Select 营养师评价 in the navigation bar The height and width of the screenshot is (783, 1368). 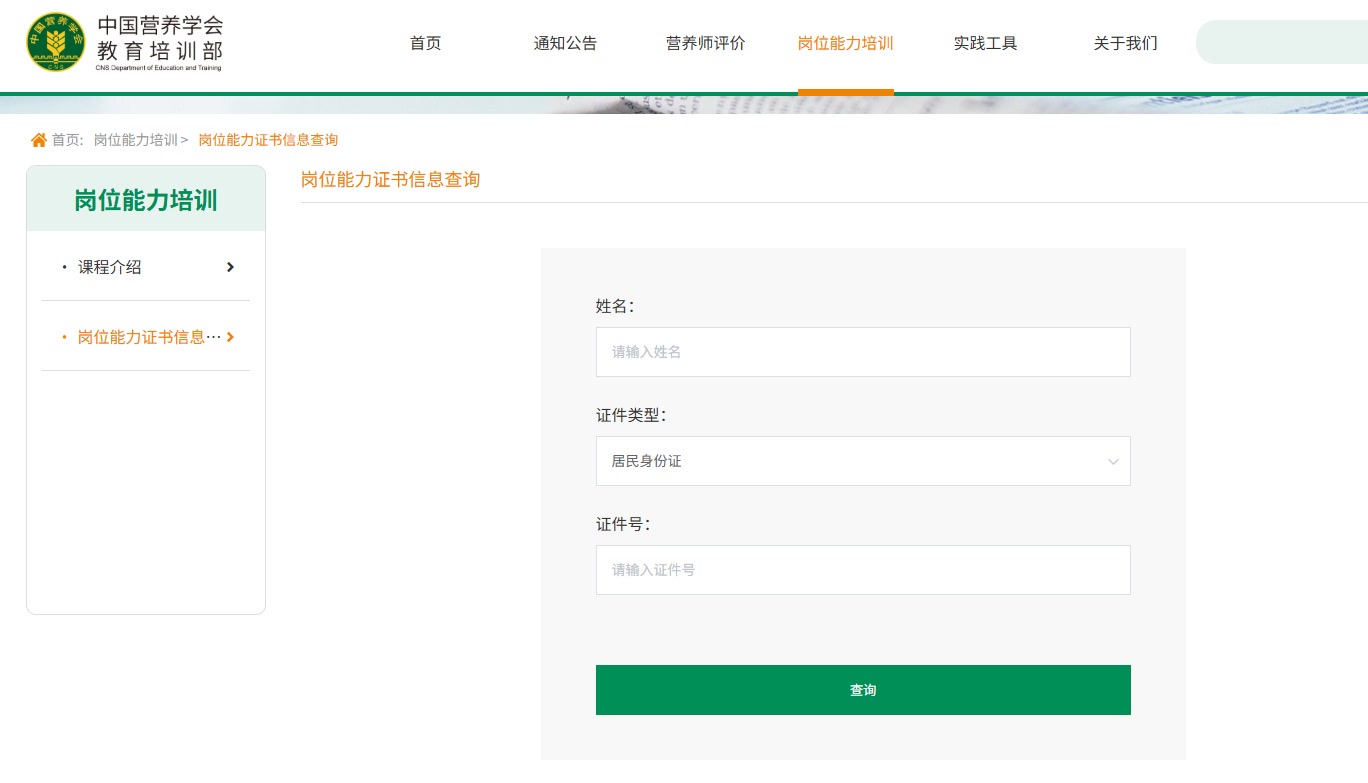point(705,43)
